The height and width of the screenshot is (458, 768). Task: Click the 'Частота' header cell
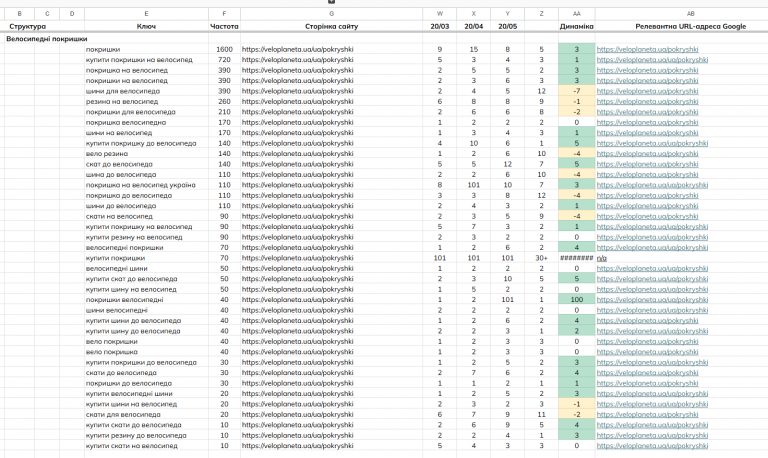tap(224, 26)
